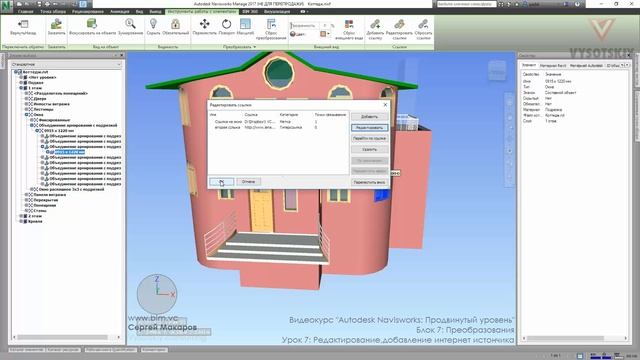Expand the Кровля tree node
This screenshot has height=360, width=640.
tap(21, 221)
